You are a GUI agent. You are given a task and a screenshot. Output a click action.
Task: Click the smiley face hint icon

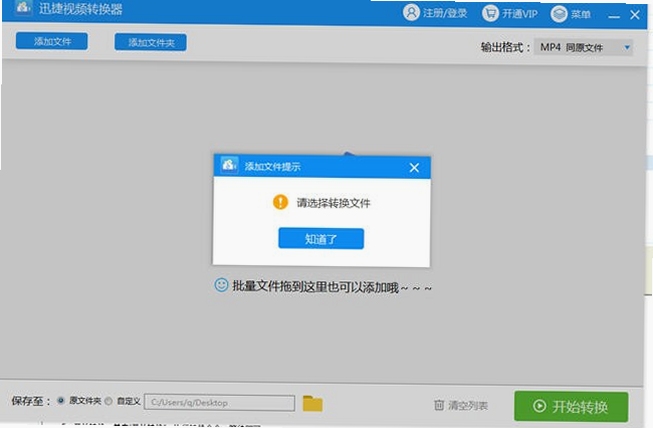point(221,285)
